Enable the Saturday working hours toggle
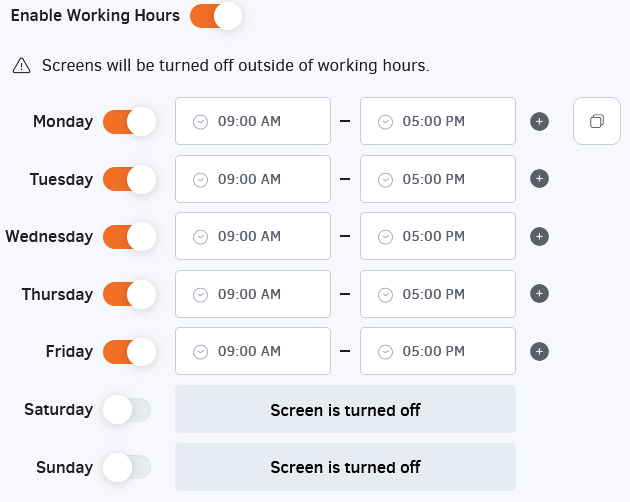This screenshot has width=630, height=502. pos(127,409)
